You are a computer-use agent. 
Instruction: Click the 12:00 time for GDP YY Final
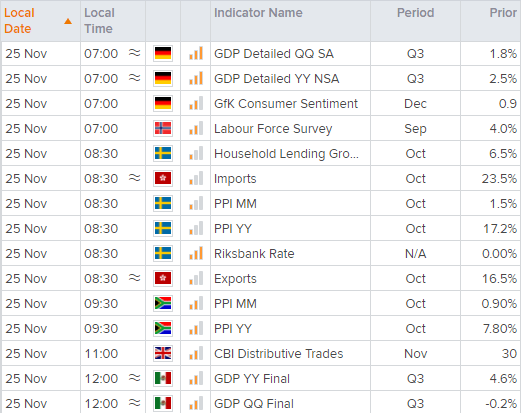pos(101,378)
